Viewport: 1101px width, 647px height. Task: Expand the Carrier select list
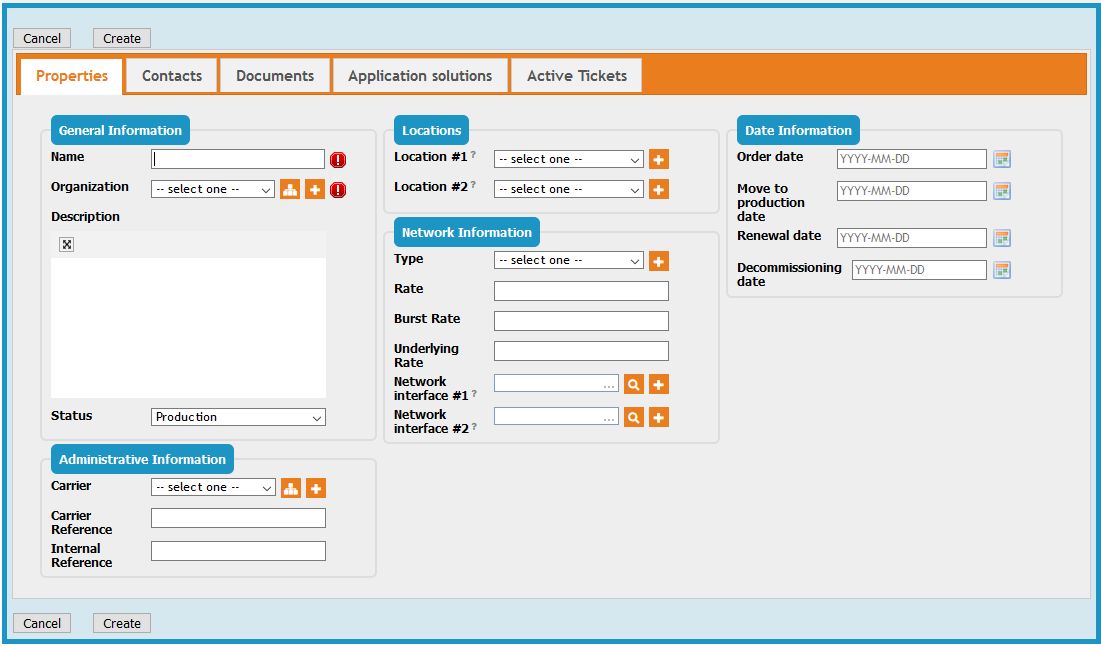click(x=212, y=488)
